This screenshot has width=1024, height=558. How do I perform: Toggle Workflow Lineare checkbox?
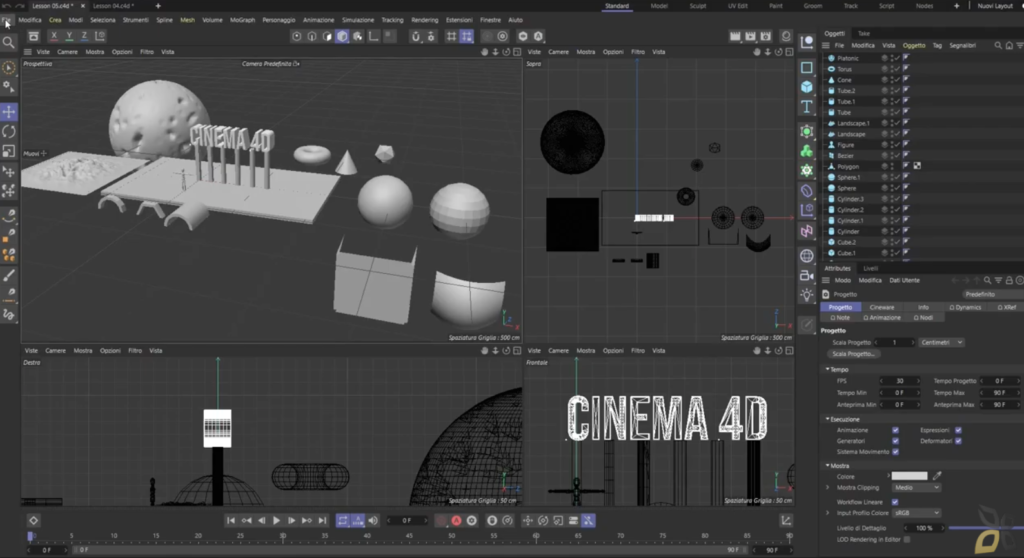(895, 502)
